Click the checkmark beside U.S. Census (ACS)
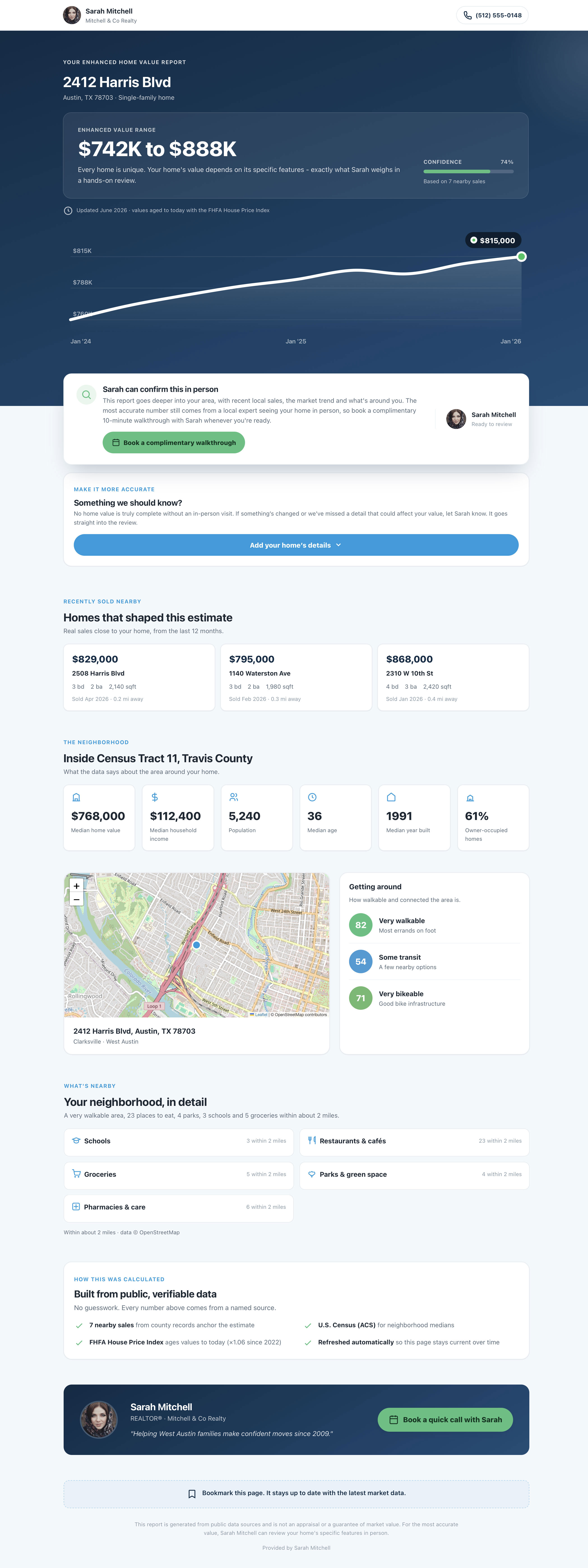The height and width of the screenshot is (1568, 588). click(308, 1325)
